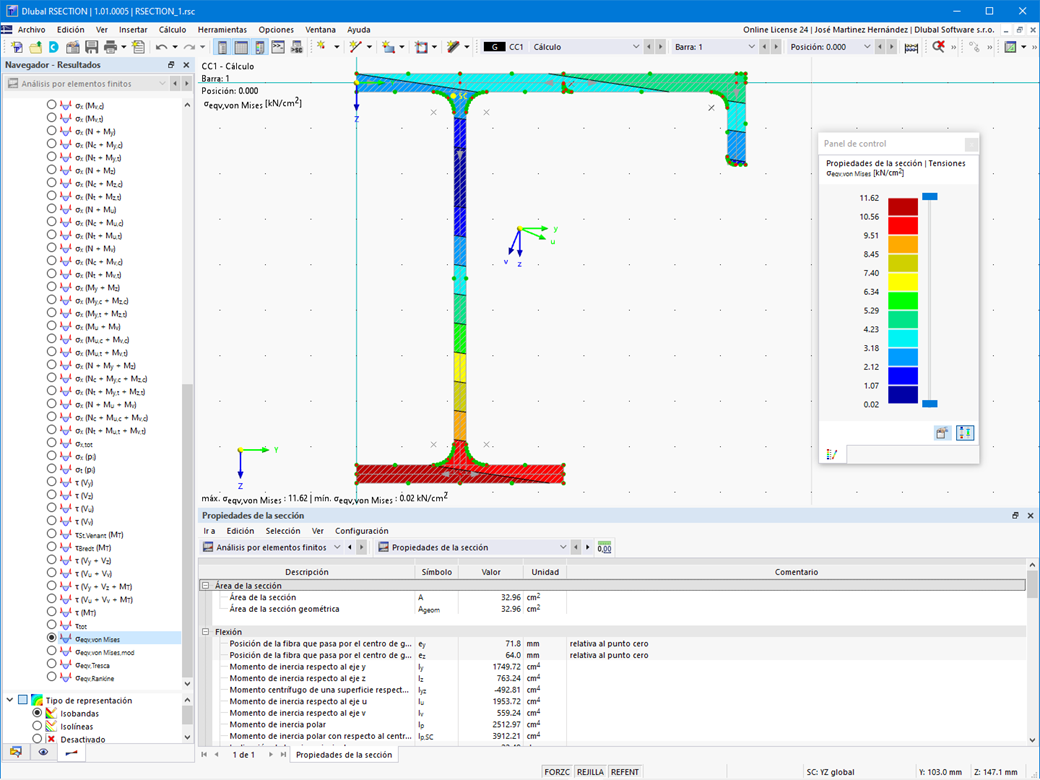Toggle the Navigator panel toolbar icon
This screenshot has width=1040, height=780.
222,47
